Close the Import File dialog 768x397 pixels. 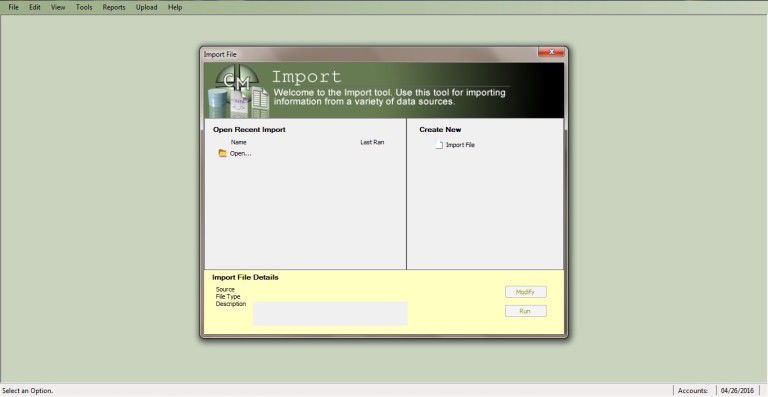(551, 51)
